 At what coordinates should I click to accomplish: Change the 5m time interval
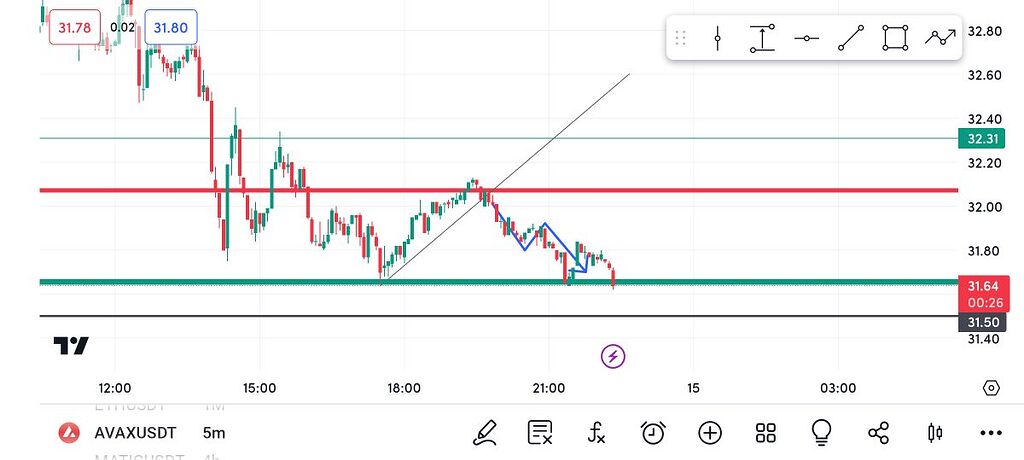tap(214, 433)
